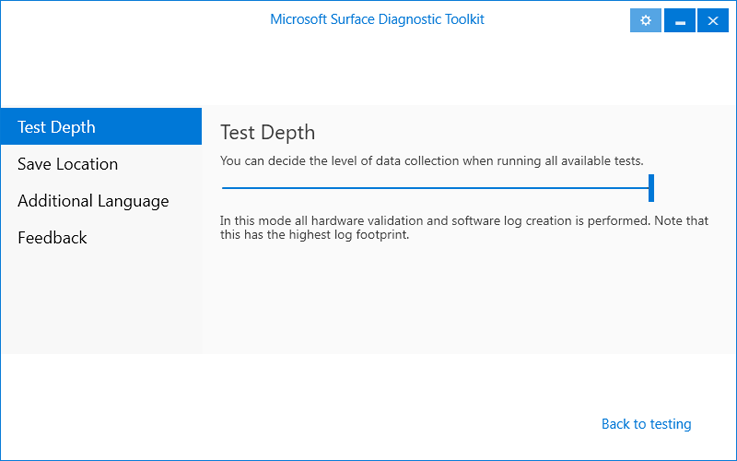The width and height of the screenshot is (737, 461).
Task: Open the settings gear icon
Action: pos(645,21)
